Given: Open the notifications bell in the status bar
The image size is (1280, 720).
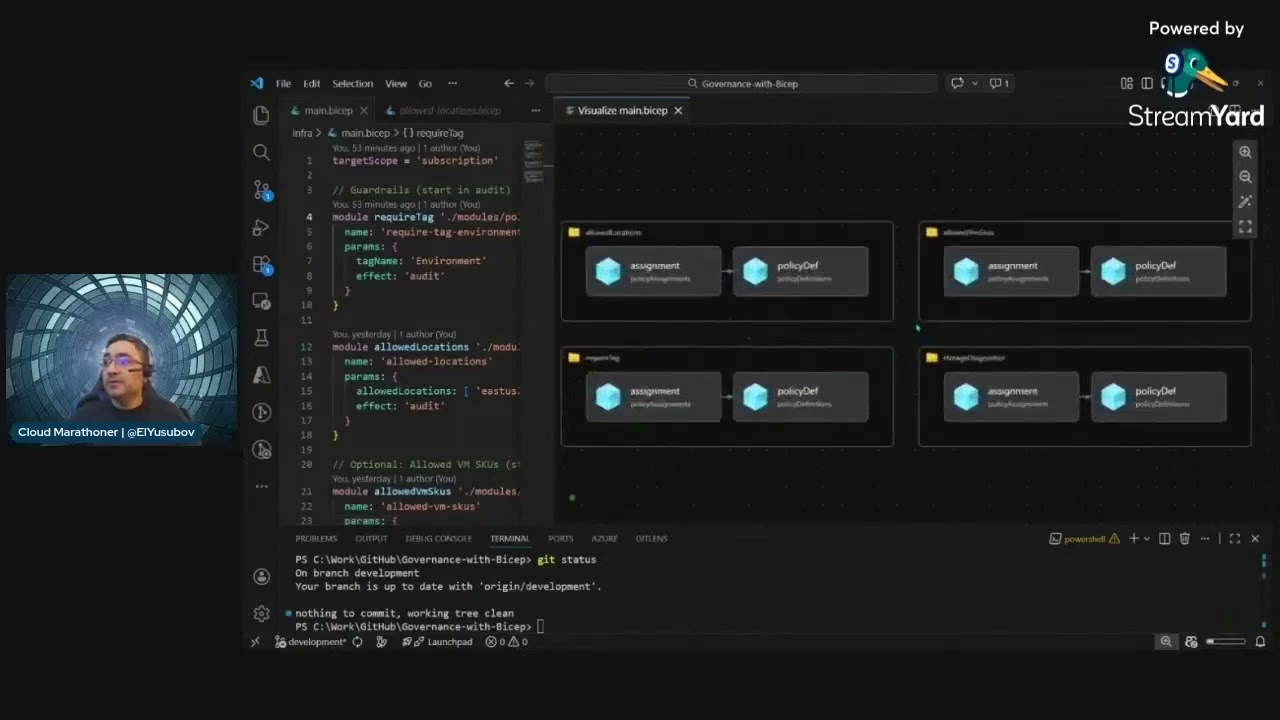Looking at the screenshot, I should coord(1260,642).
